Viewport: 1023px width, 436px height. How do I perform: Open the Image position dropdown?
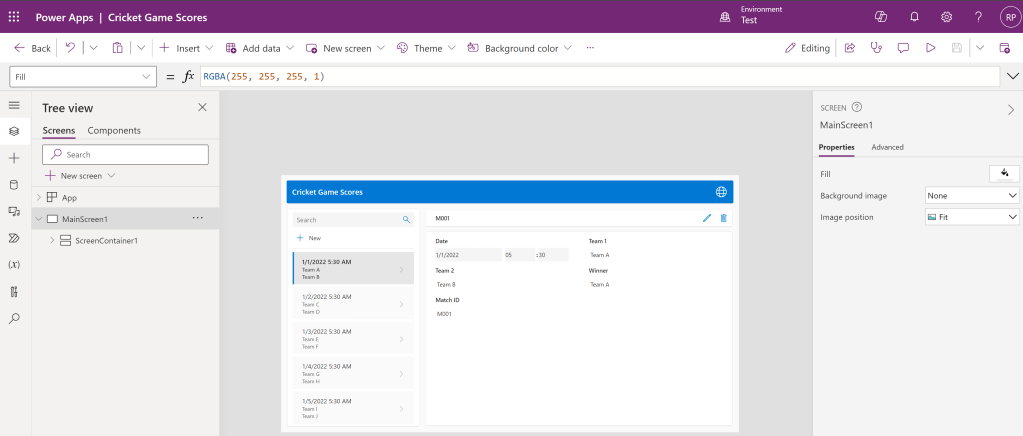971,217
